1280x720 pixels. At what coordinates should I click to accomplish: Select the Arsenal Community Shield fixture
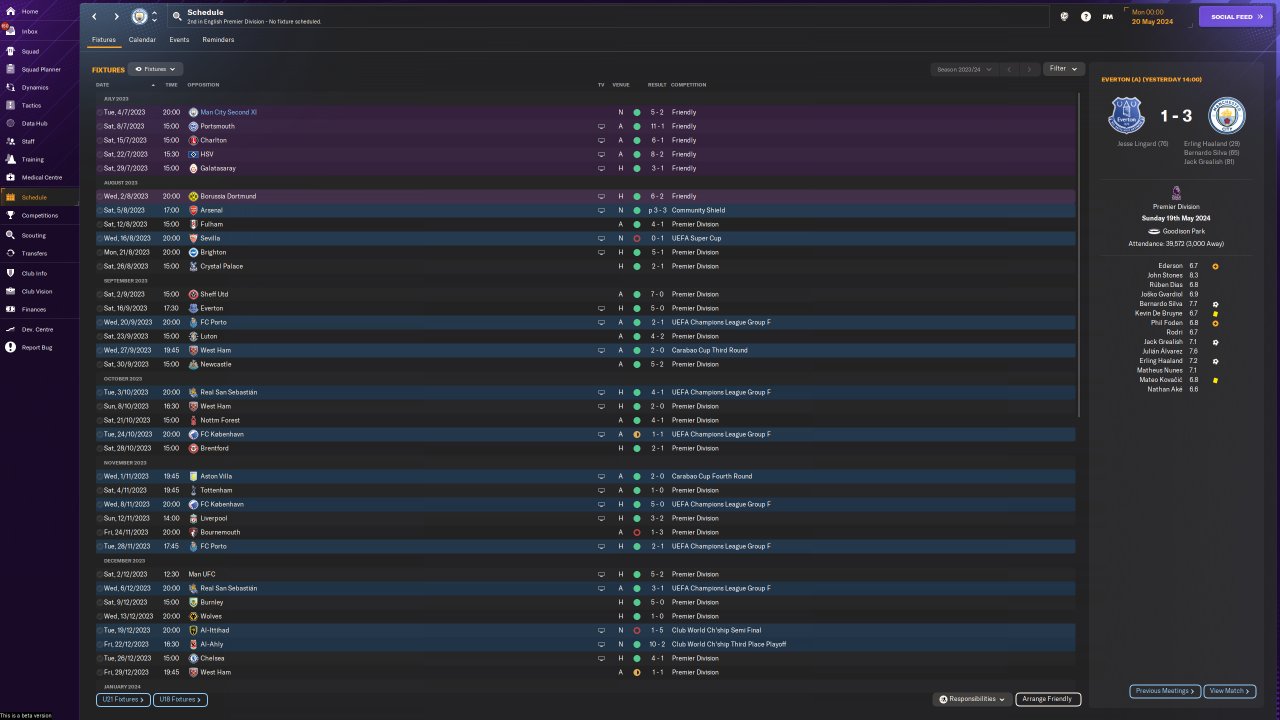[586, 210]
